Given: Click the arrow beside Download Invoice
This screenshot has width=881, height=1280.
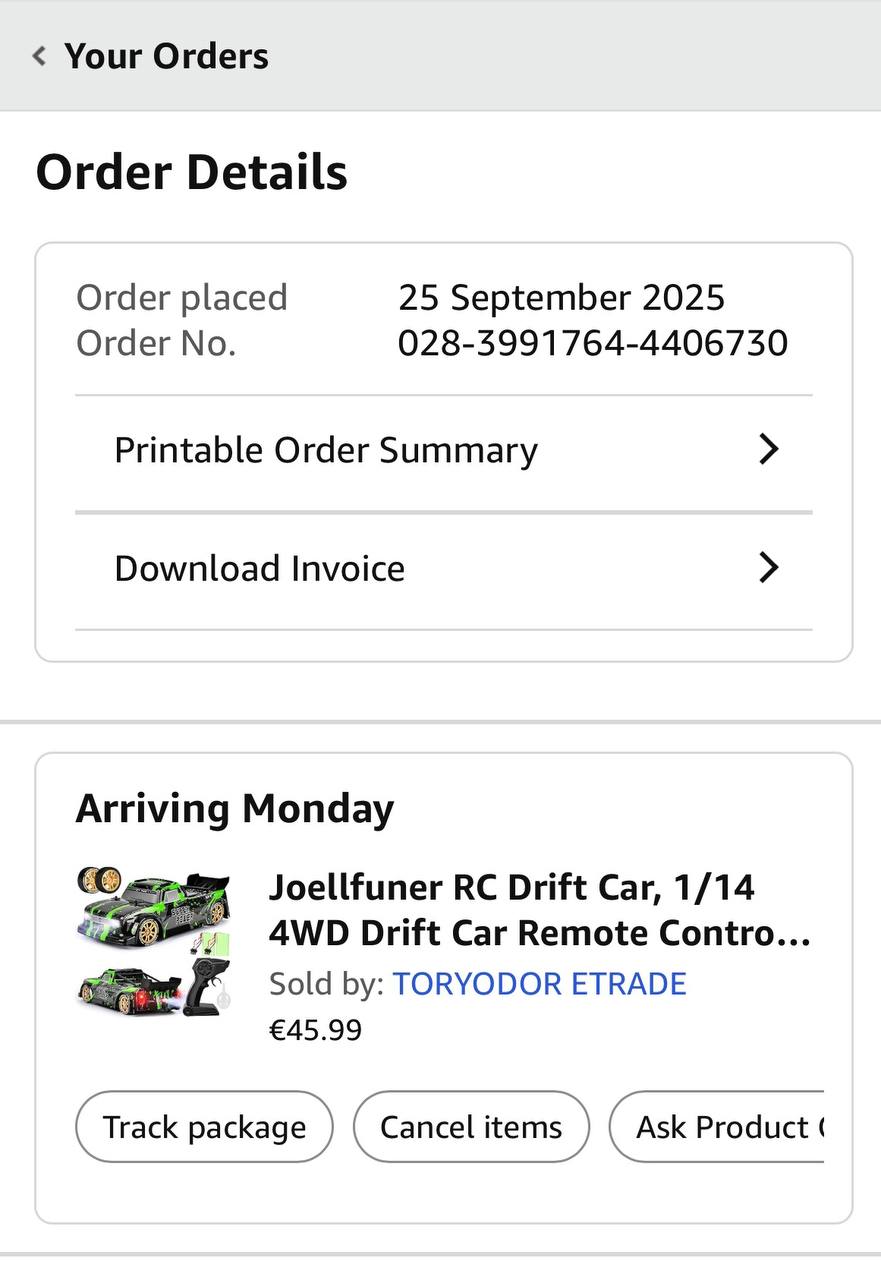Looking at the screenshot, I should tap(768, 568).
